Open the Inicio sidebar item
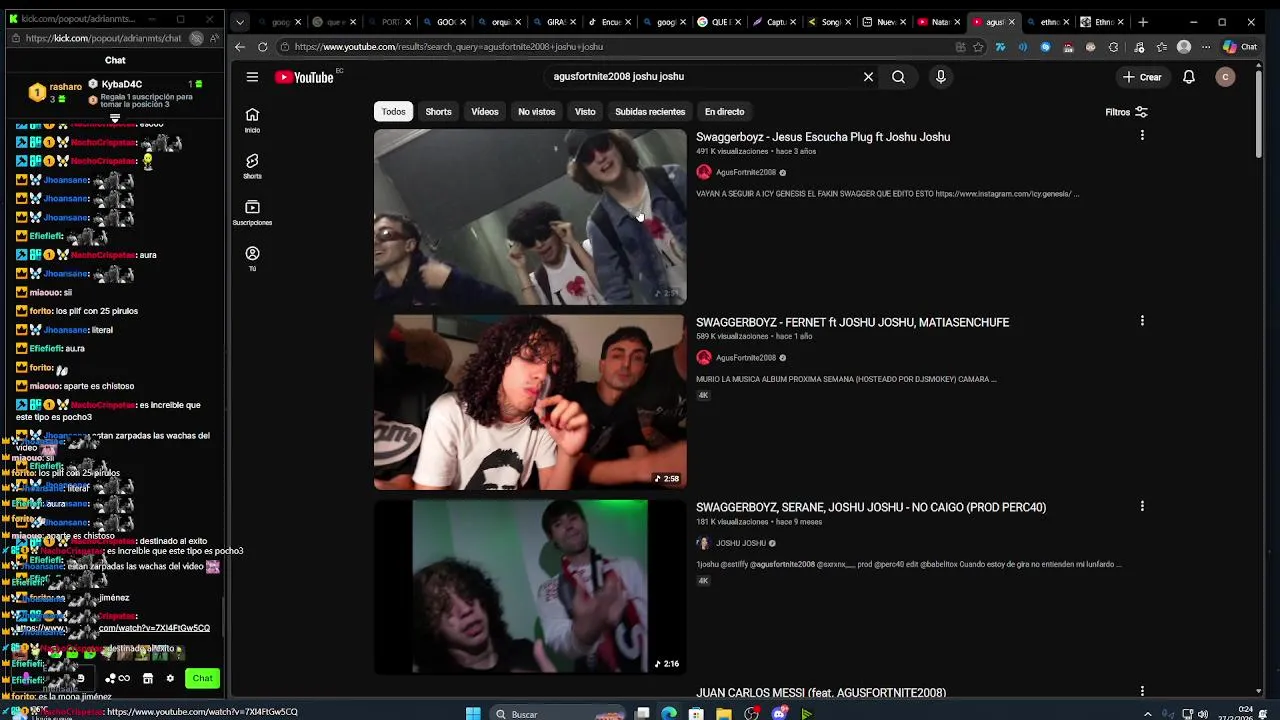 point(252,120)
